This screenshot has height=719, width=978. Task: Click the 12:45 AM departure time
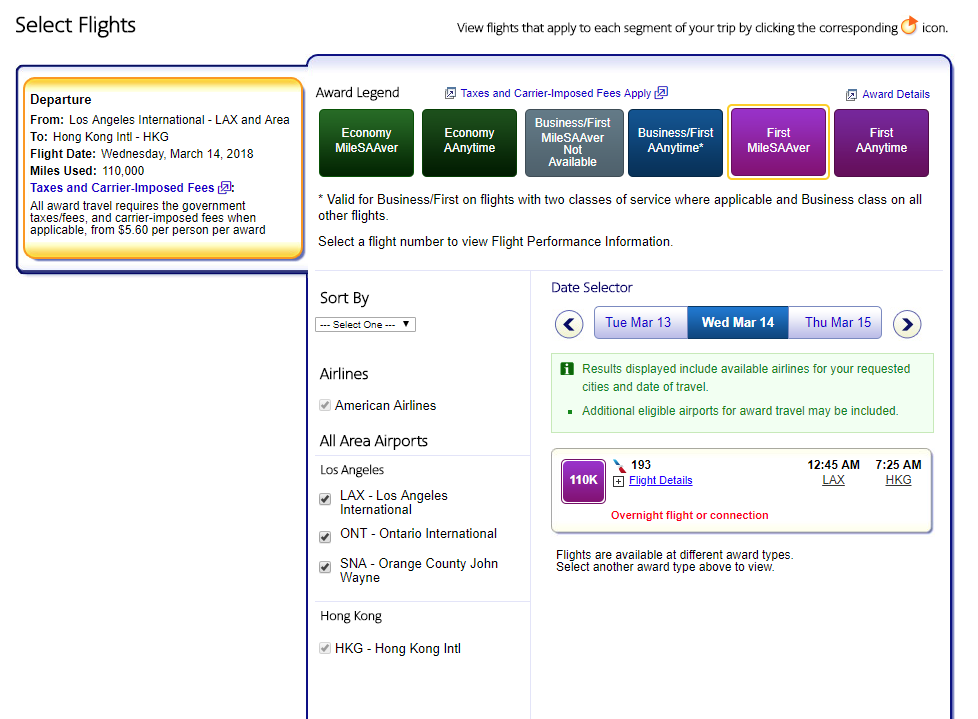833,465
